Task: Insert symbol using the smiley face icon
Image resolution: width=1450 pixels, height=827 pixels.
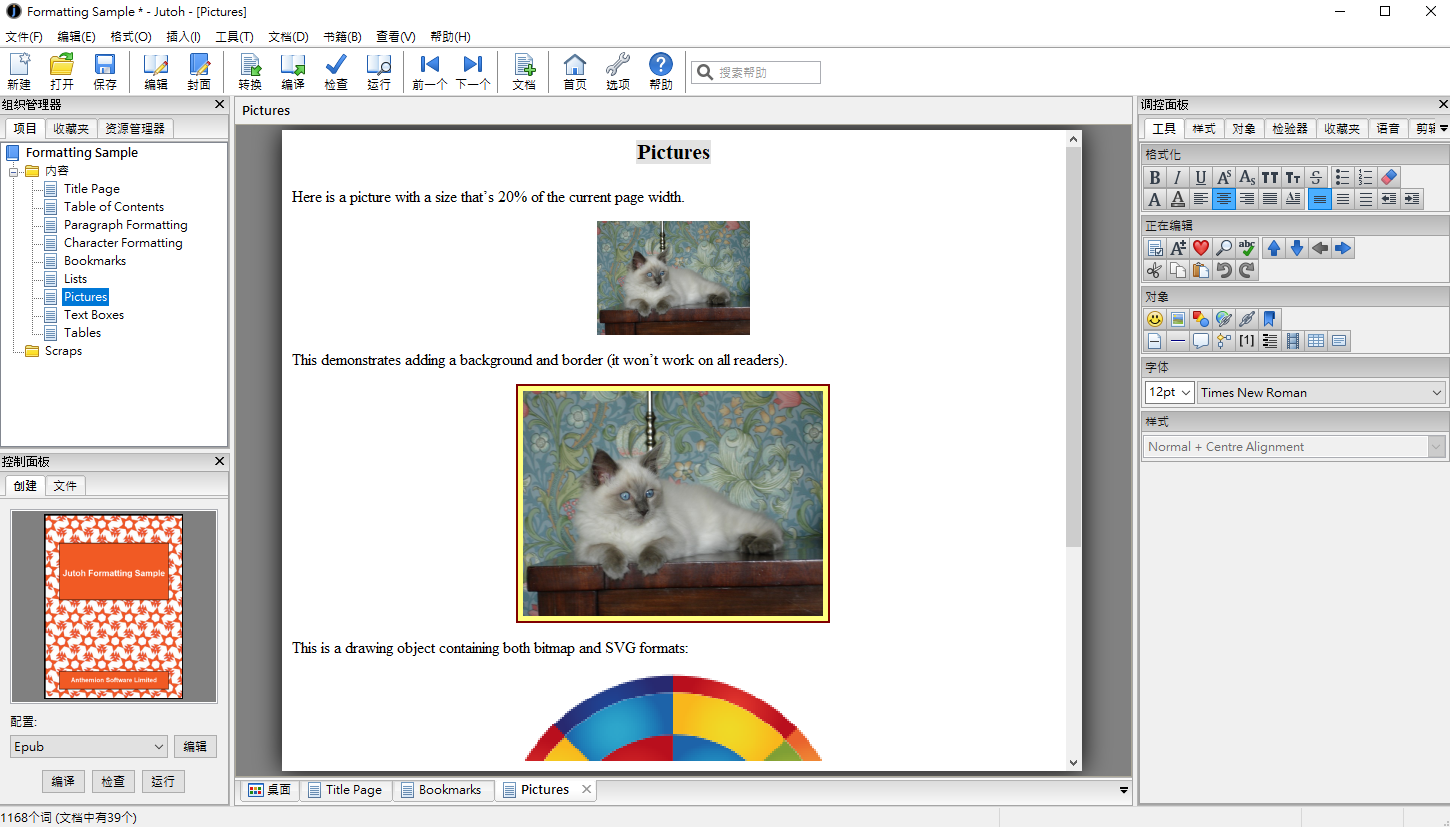Action: [1155, 319]
